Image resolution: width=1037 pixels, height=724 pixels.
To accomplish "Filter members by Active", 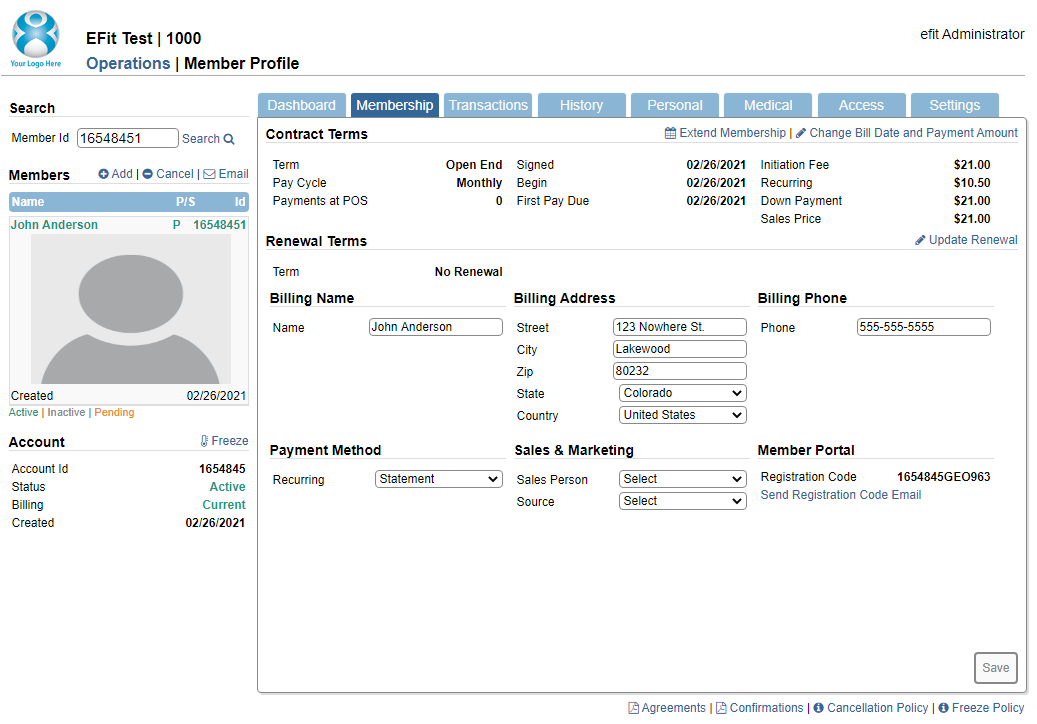I will point(23,413).
